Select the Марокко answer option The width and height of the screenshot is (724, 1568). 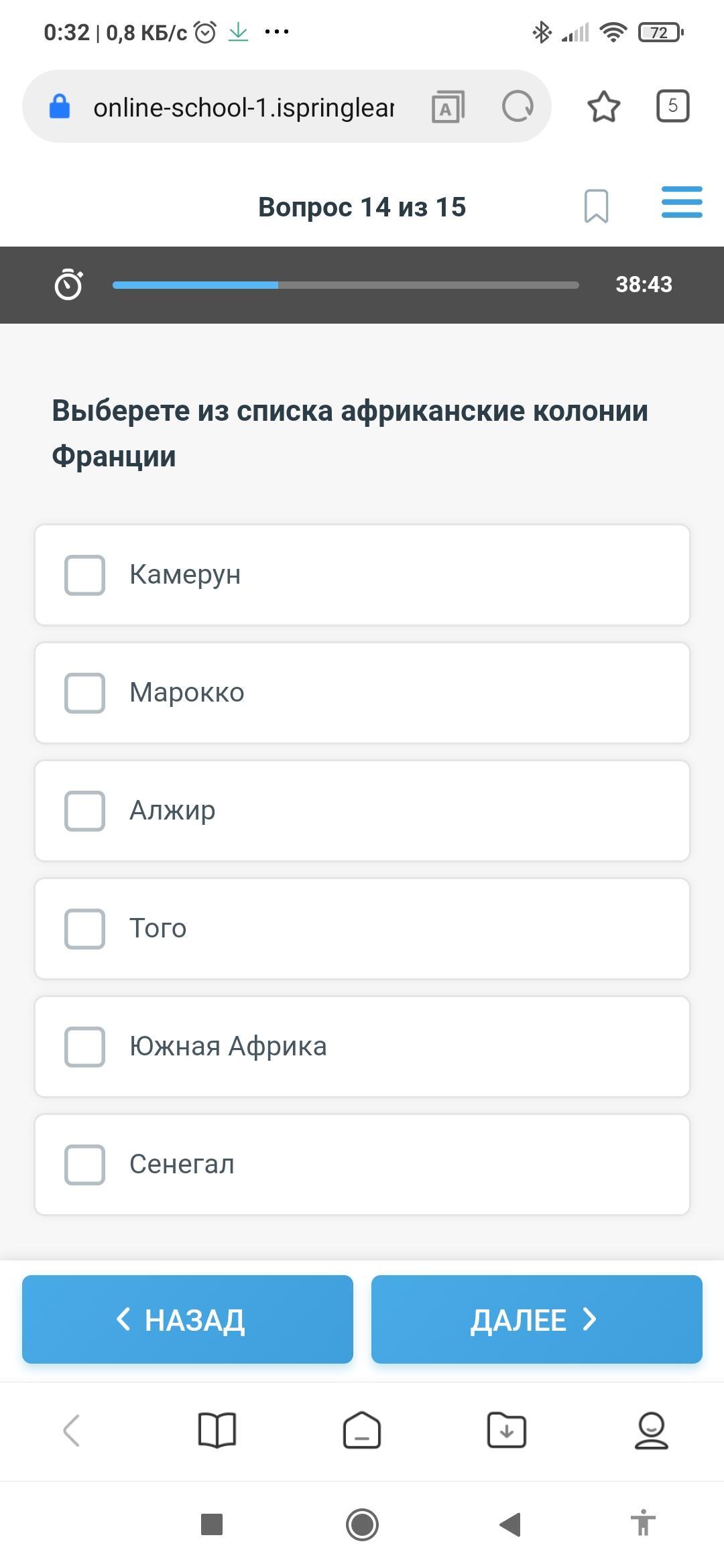(362, 693)
